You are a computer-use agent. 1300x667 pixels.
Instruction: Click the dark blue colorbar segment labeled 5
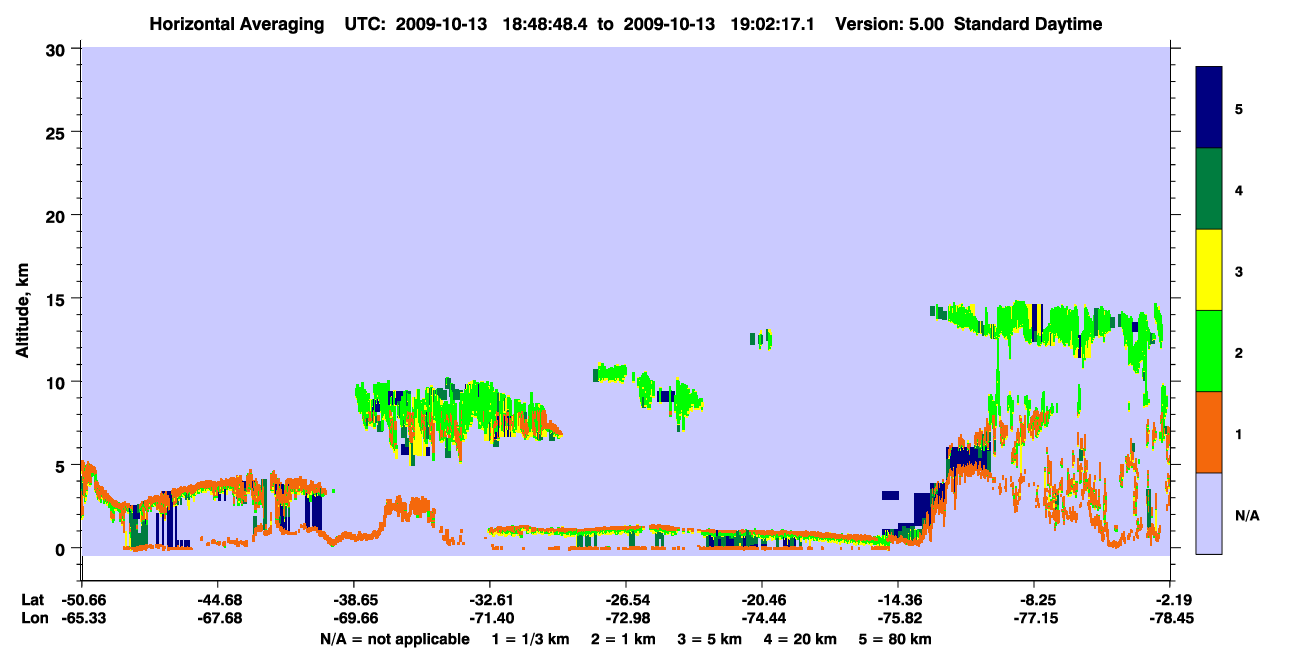click(x=1209, y=108)
